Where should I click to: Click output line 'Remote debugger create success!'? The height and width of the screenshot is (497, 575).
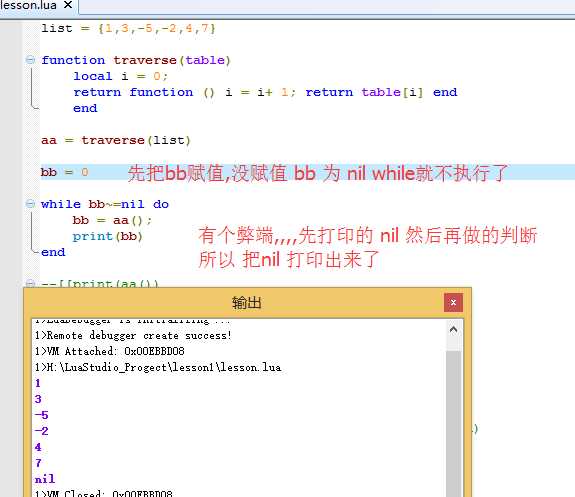click(x=133, y=336)
